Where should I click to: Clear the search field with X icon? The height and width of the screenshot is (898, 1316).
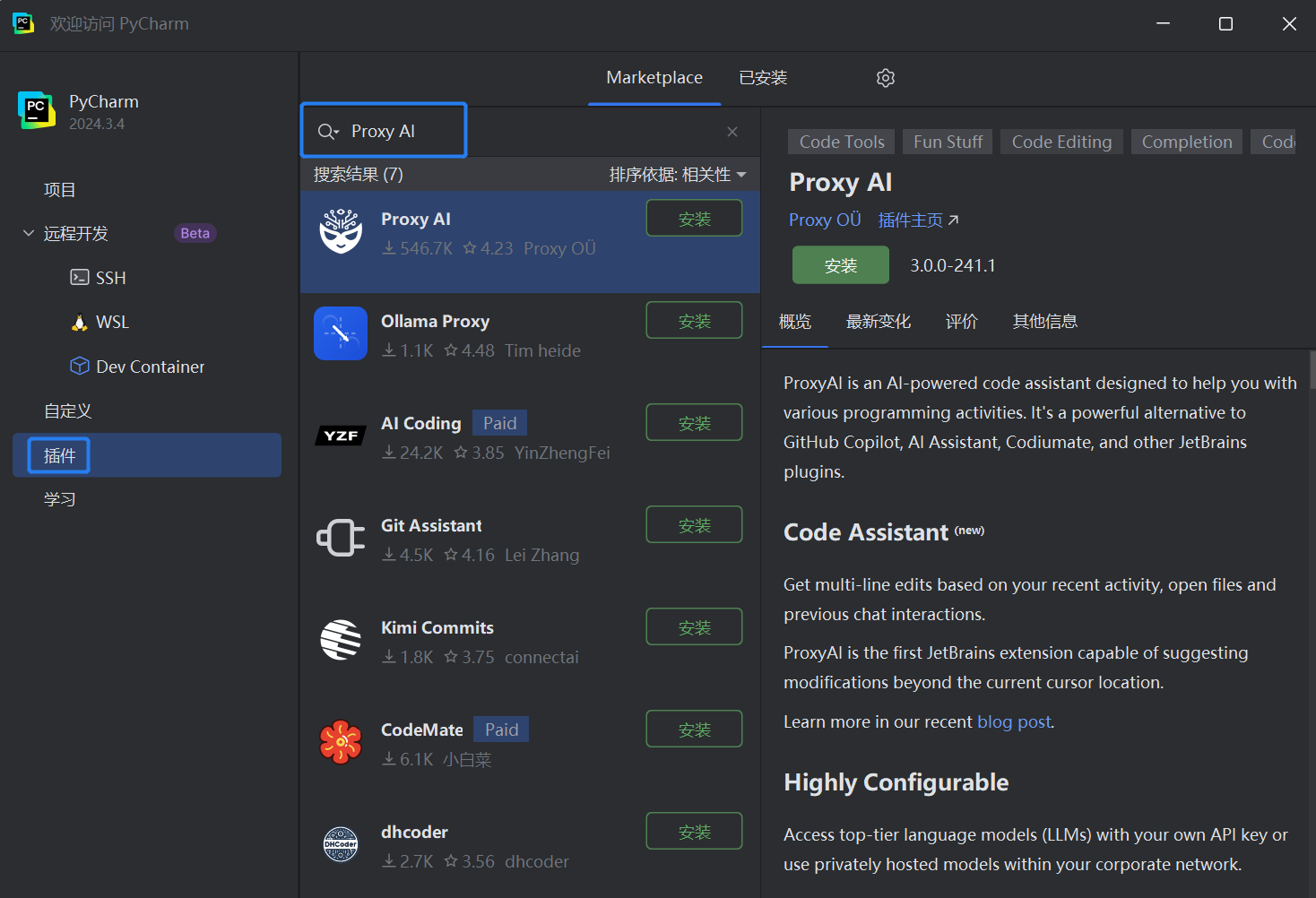(x=732, y=132)
